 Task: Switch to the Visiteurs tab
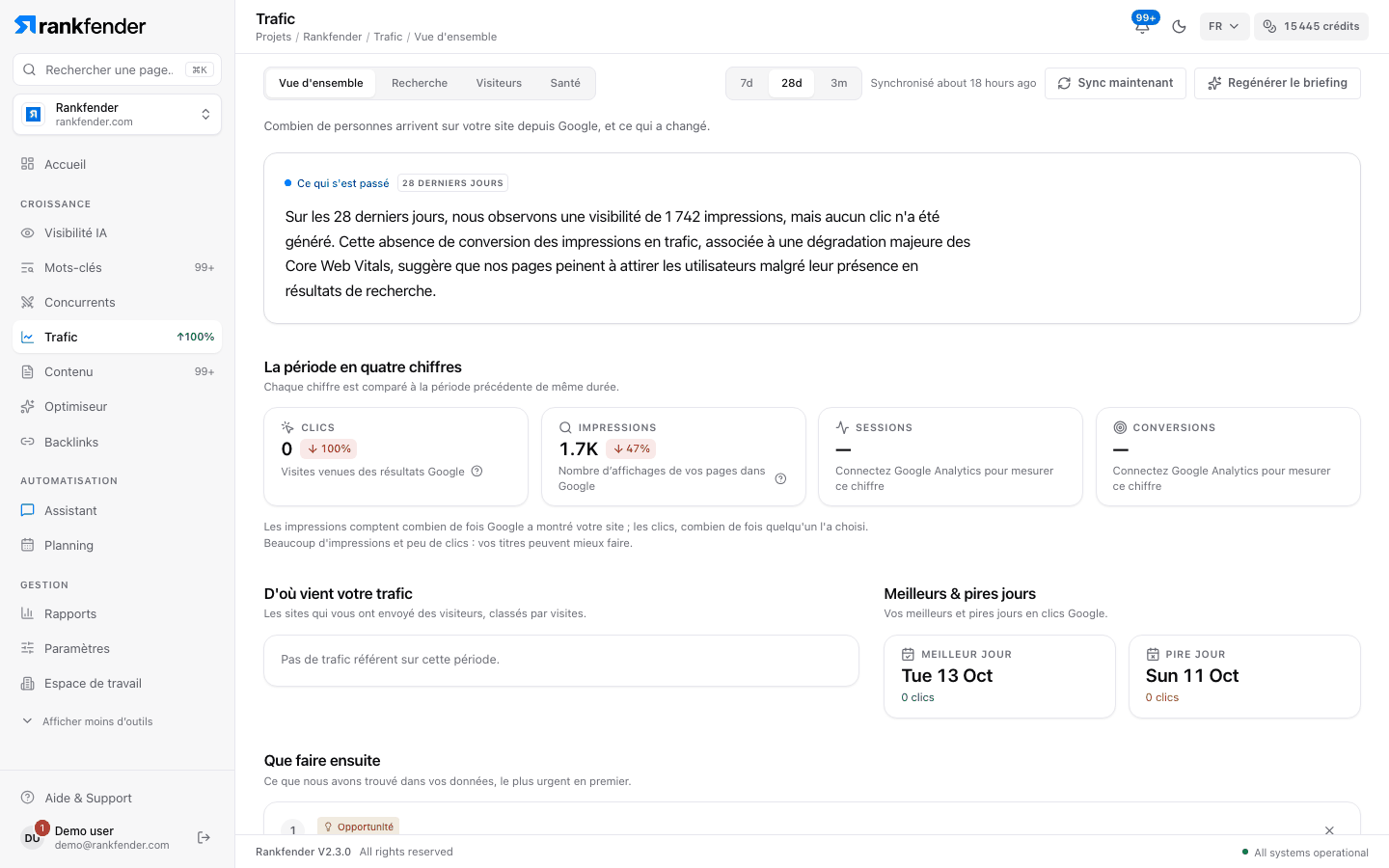[x=499, y=83]
